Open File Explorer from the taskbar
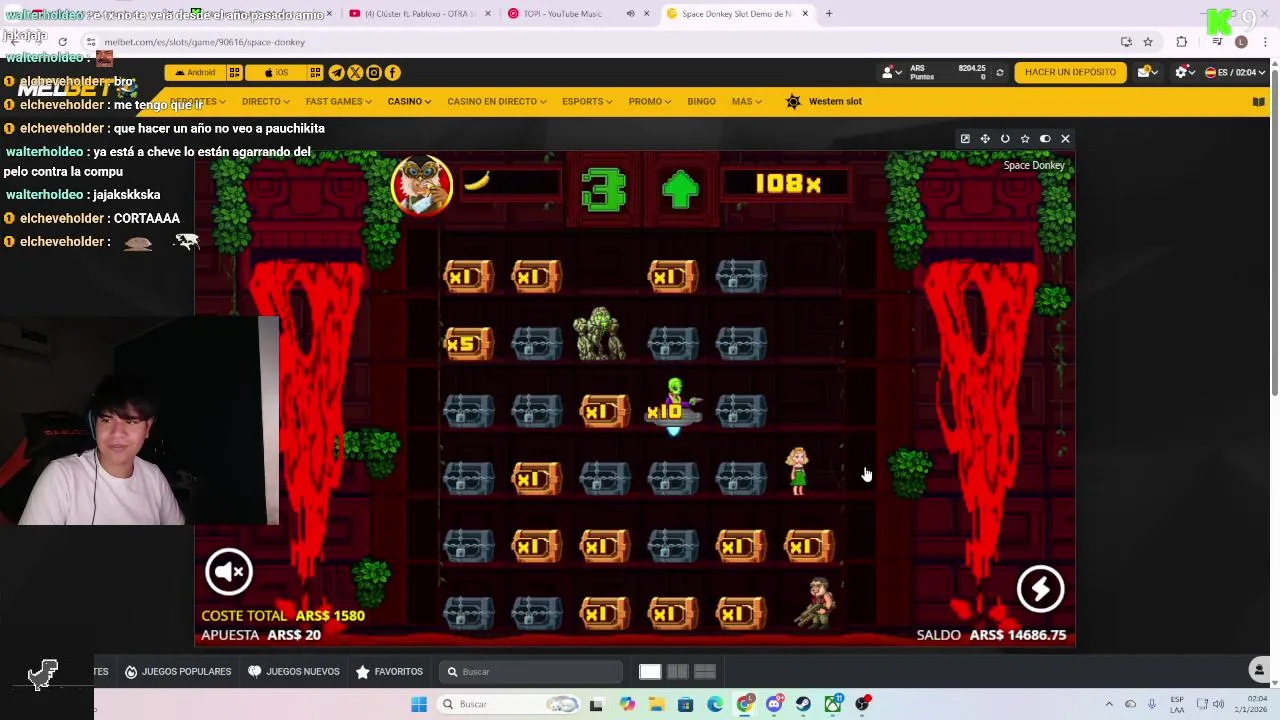1280x720 pixels. pyautogui.click(x=656, y=704)
